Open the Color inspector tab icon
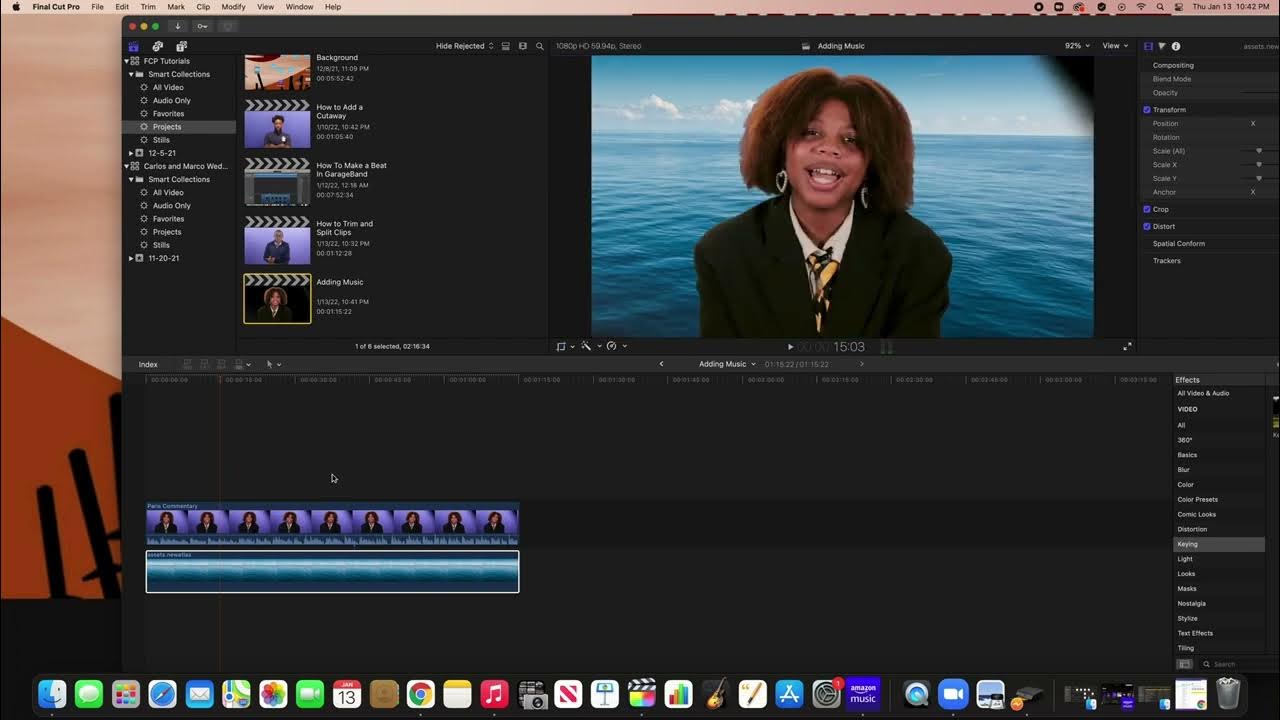 pos(1162,46)
